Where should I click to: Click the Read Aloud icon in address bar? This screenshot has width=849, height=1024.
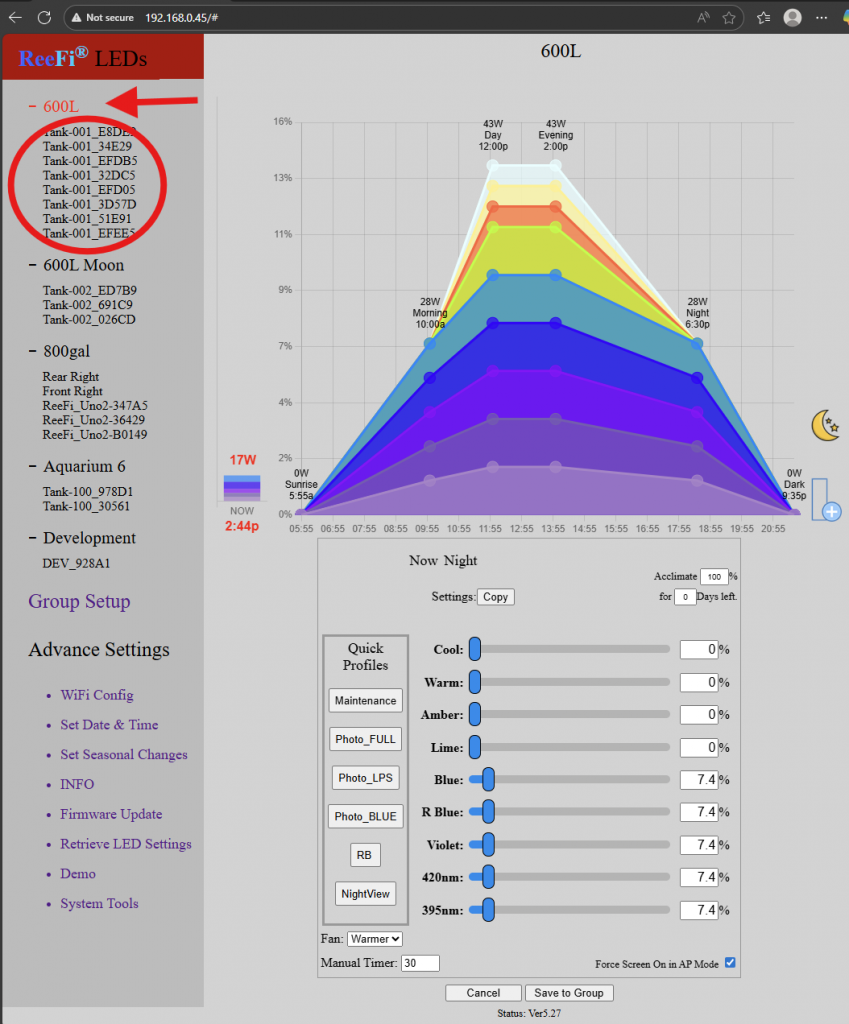click(703, 17)
